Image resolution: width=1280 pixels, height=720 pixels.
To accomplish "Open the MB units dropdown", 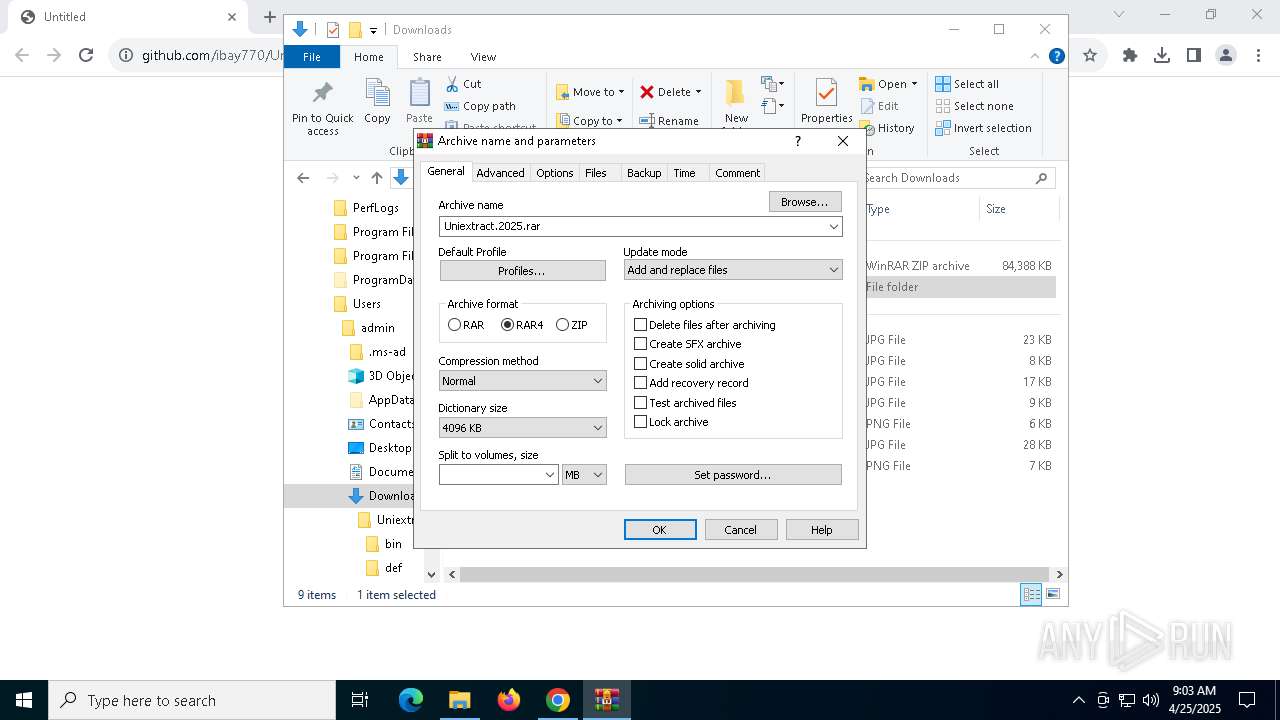I will [x=584, y=475].
